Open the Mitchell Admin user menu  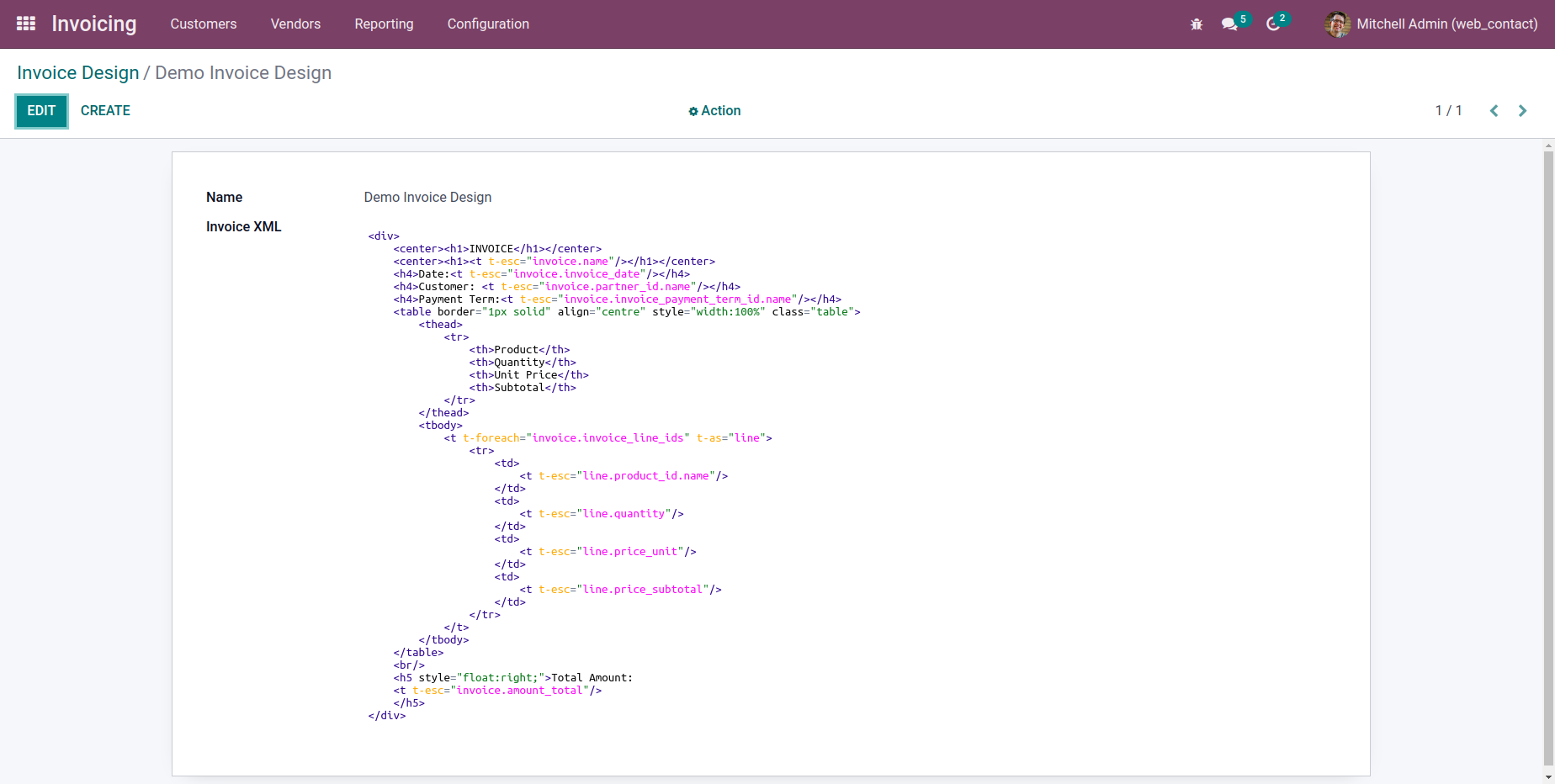coord(1430,24)
